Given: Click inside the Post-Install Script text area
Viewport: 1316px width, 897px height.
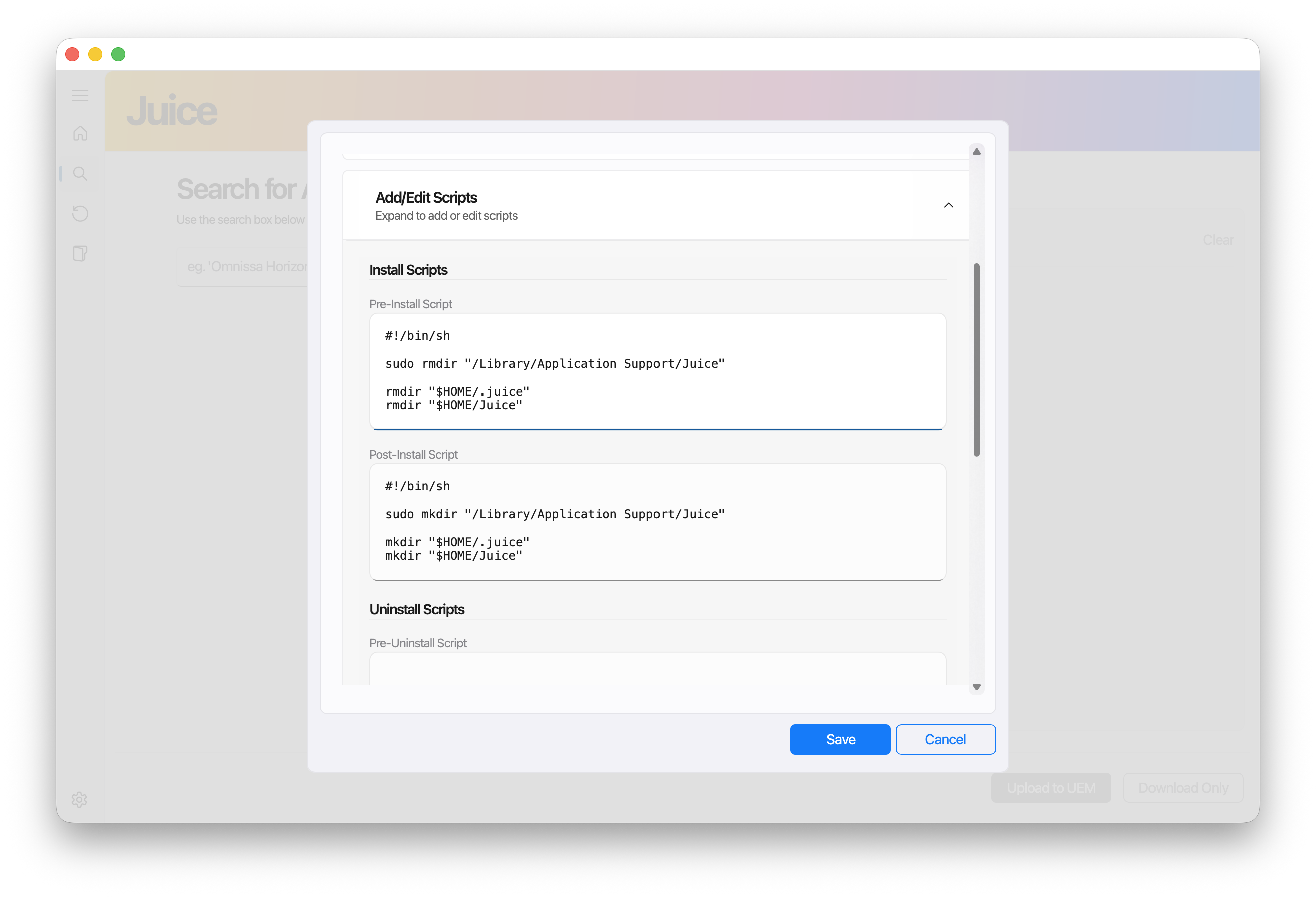Looking at the screenshot, I should (x=657, y=522).
